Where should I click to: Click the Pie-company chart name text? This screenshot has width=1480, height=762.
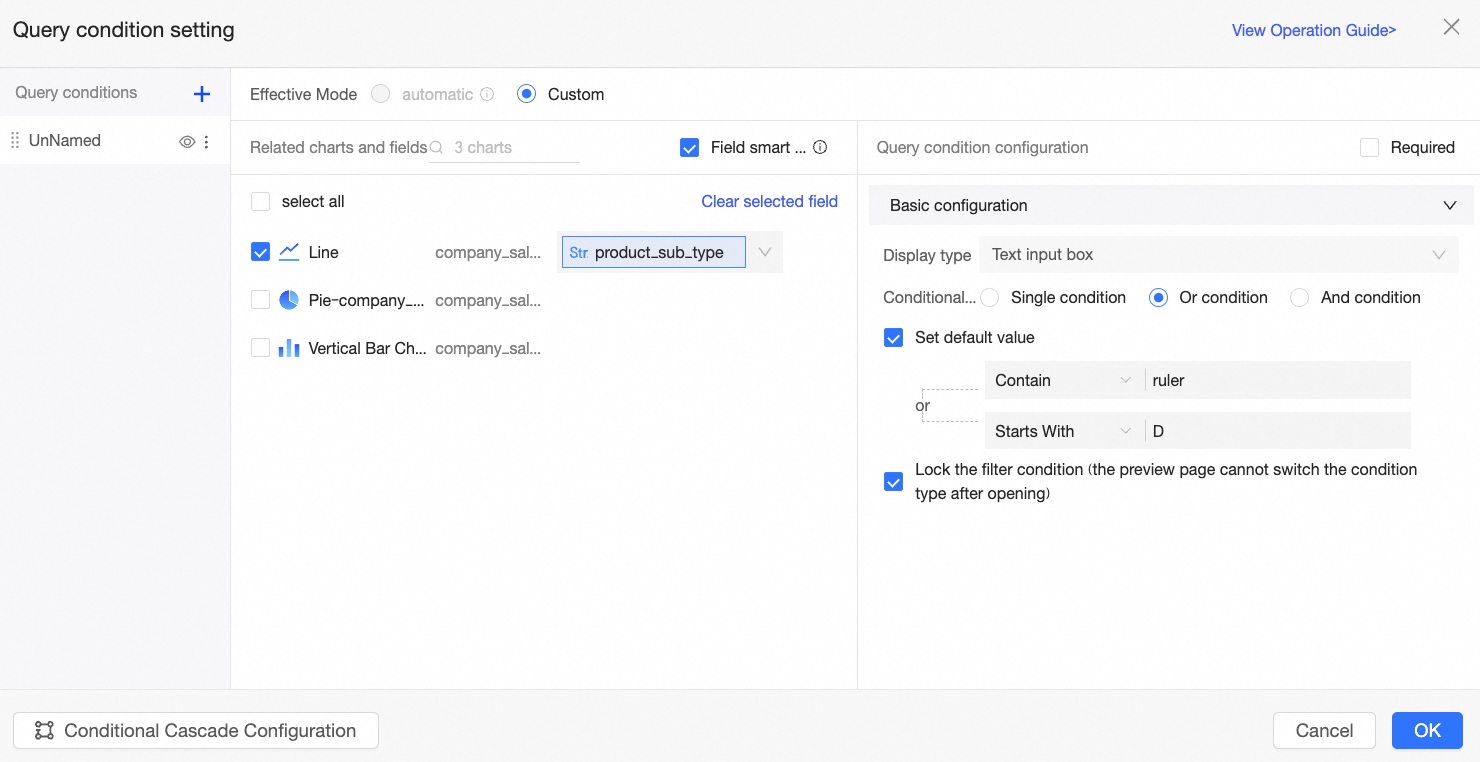(366, 300)
